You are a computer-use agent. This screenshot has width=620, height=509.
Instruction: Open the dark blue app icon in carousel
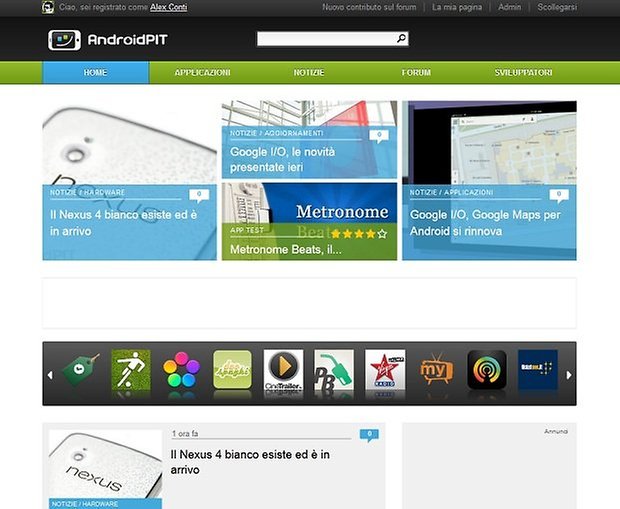(538, 369)
